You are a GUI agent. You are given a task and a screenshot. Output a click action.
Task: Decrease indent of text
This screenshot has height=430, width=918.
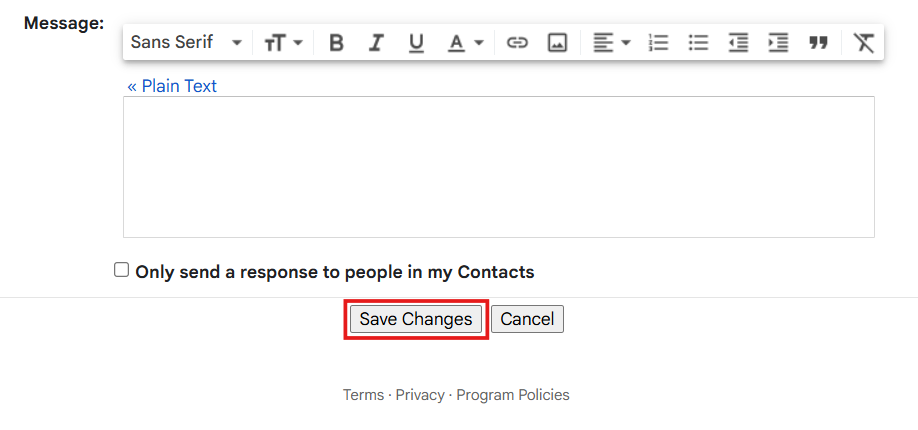point(738,43)
